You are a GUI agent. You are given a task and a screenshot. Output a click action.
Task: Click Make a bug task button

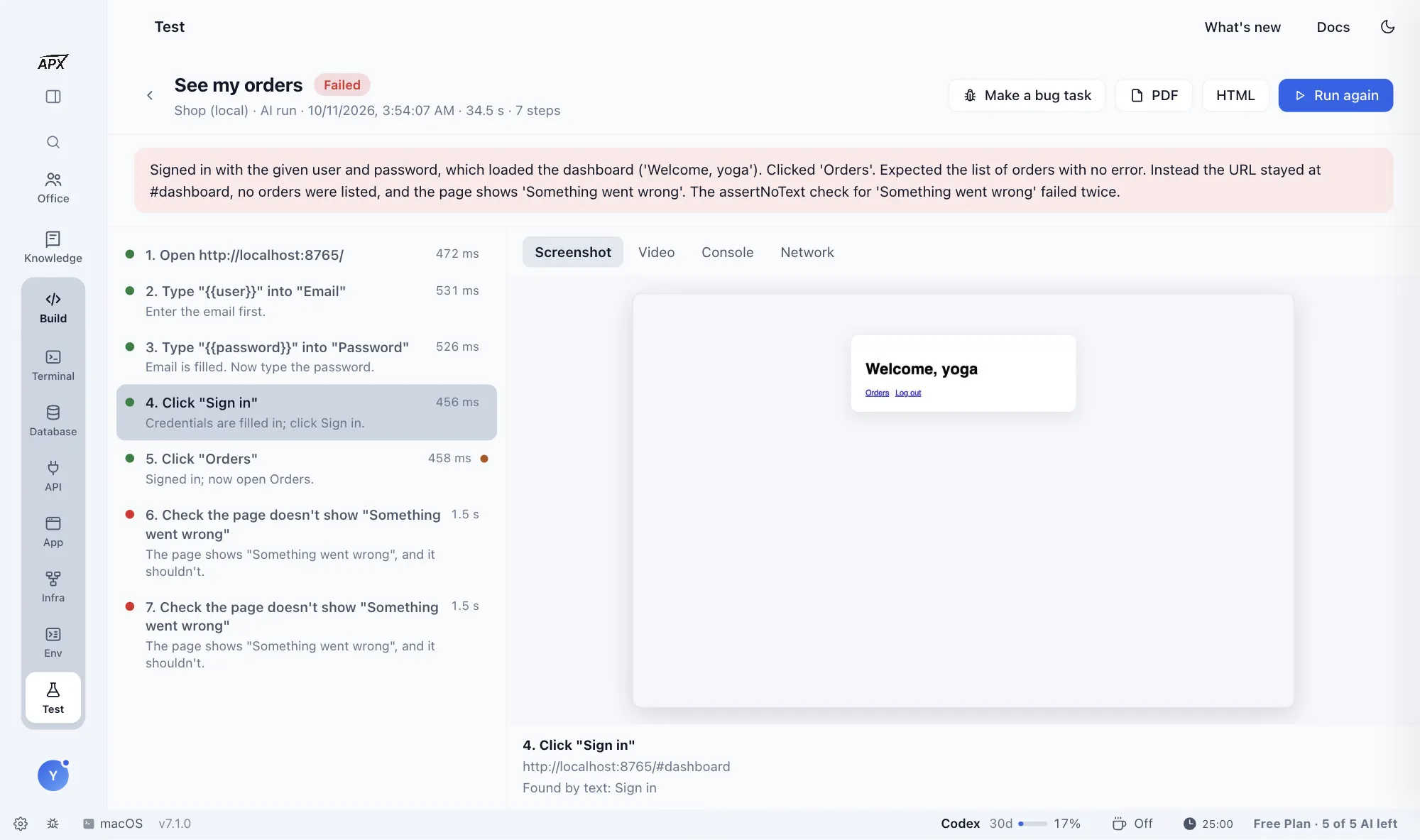coord(1027,95)
